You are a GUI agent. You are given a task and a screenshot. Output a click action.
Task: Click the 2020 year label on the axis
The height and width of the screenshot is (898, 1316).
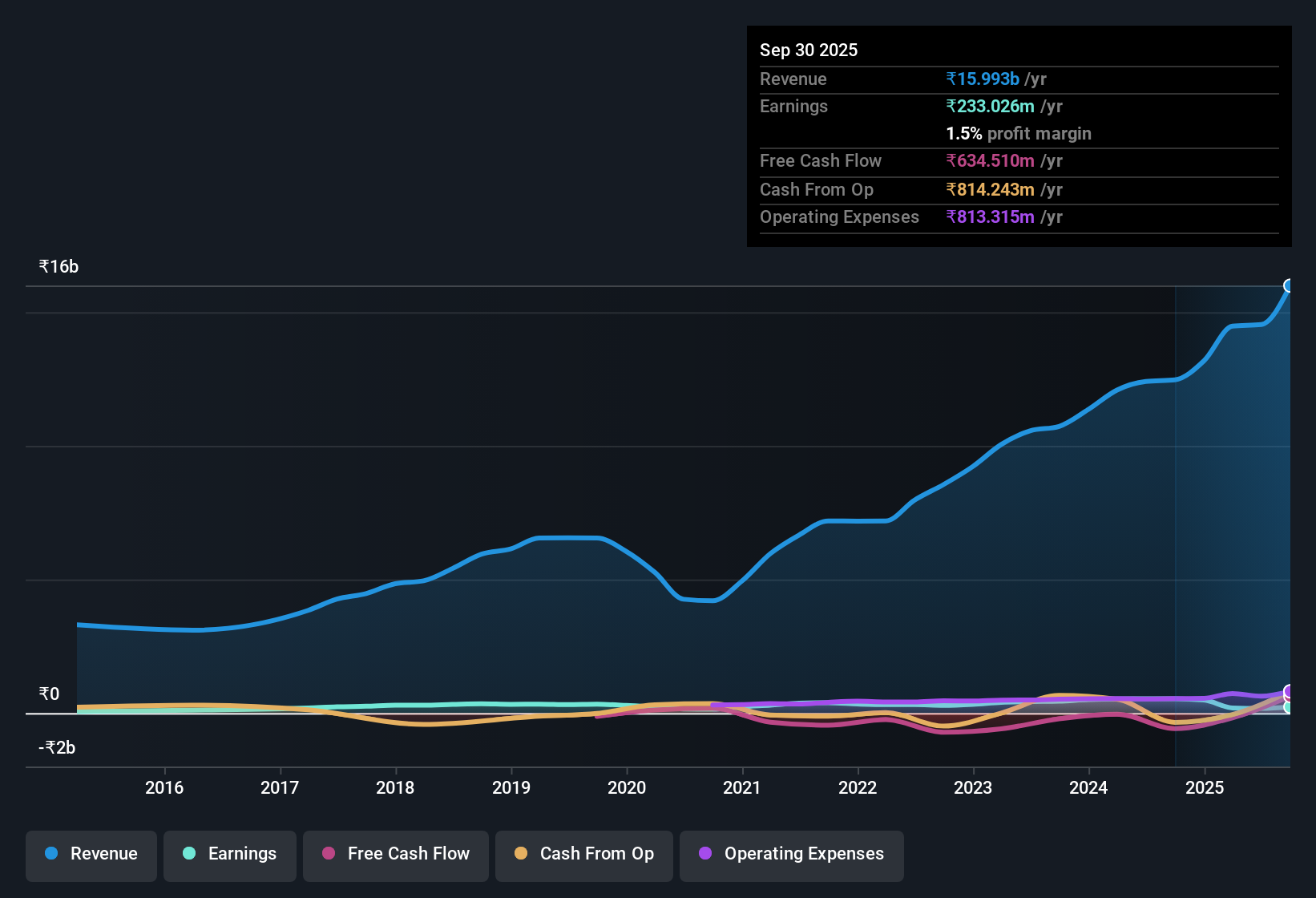[628, 787]
